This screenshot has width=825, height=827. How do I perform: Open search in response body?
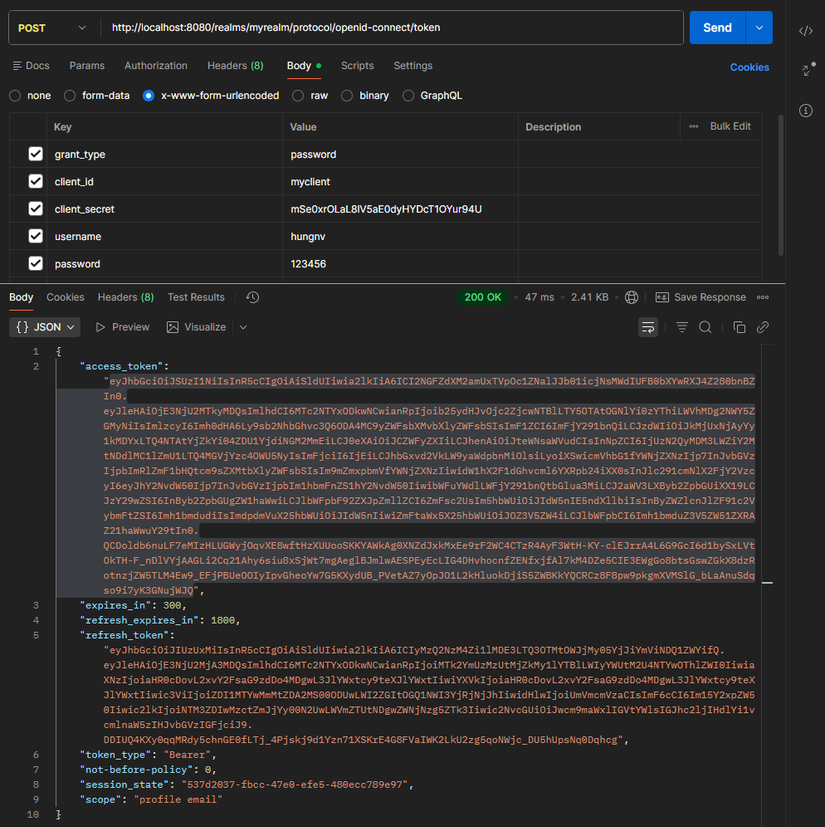pos(705,327)
